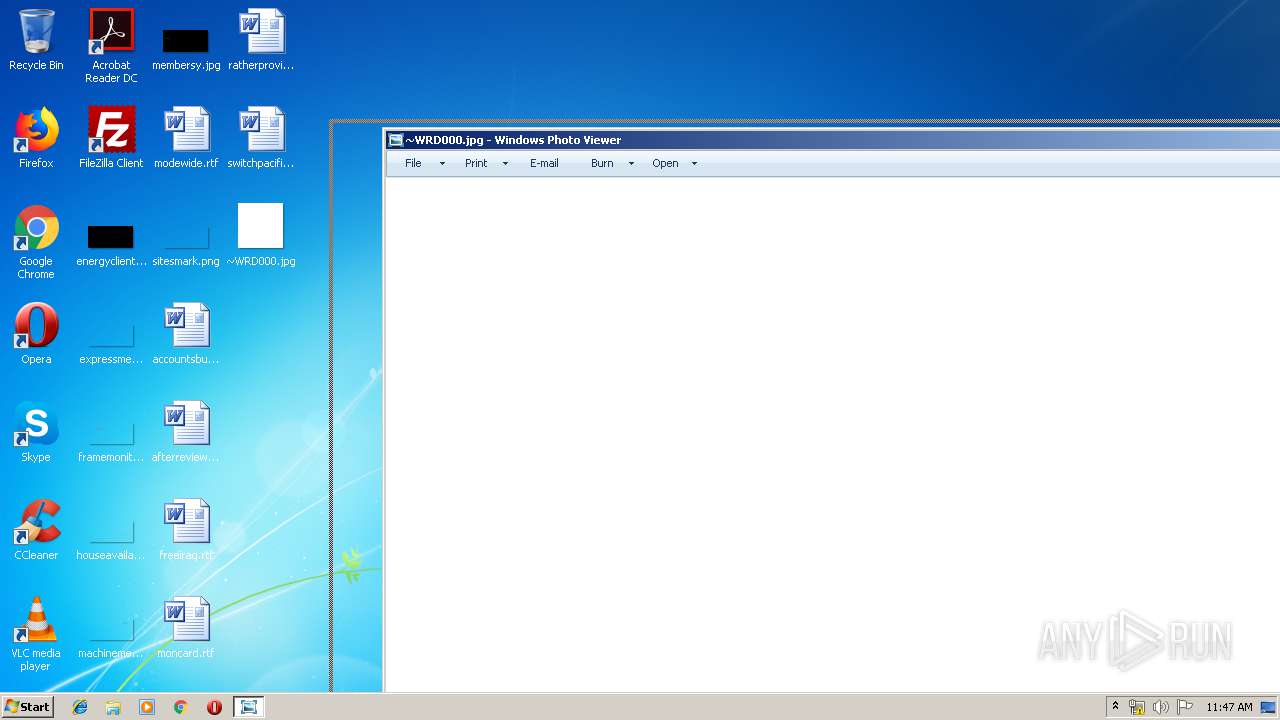Select the Skype desktop shortcut
The image size is (1280, 720).
tap(36, 432)
